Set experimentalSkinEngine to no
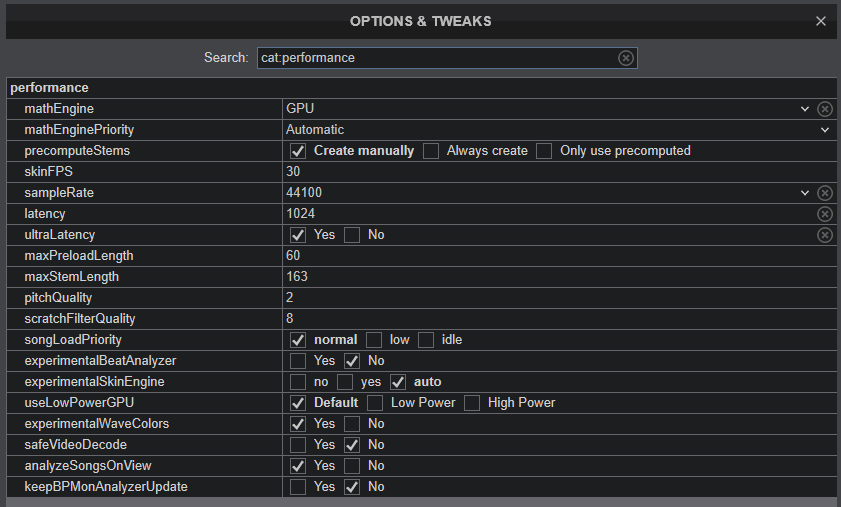841x507 pixels. tap(298, 382)
